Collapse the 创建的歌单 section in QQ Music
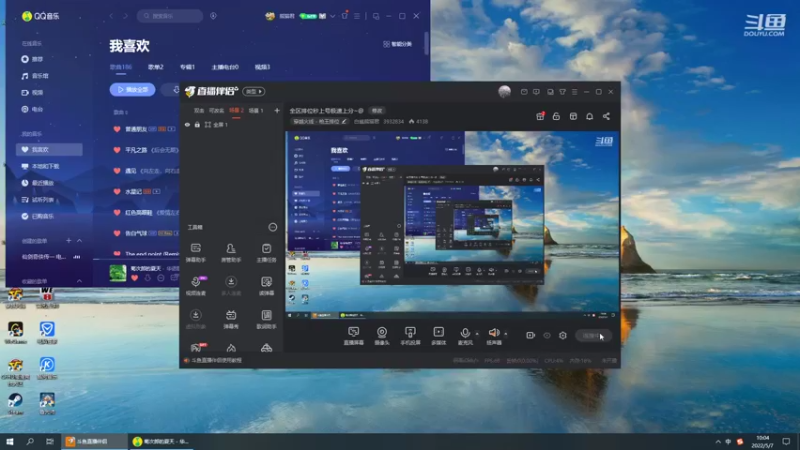 79,240
